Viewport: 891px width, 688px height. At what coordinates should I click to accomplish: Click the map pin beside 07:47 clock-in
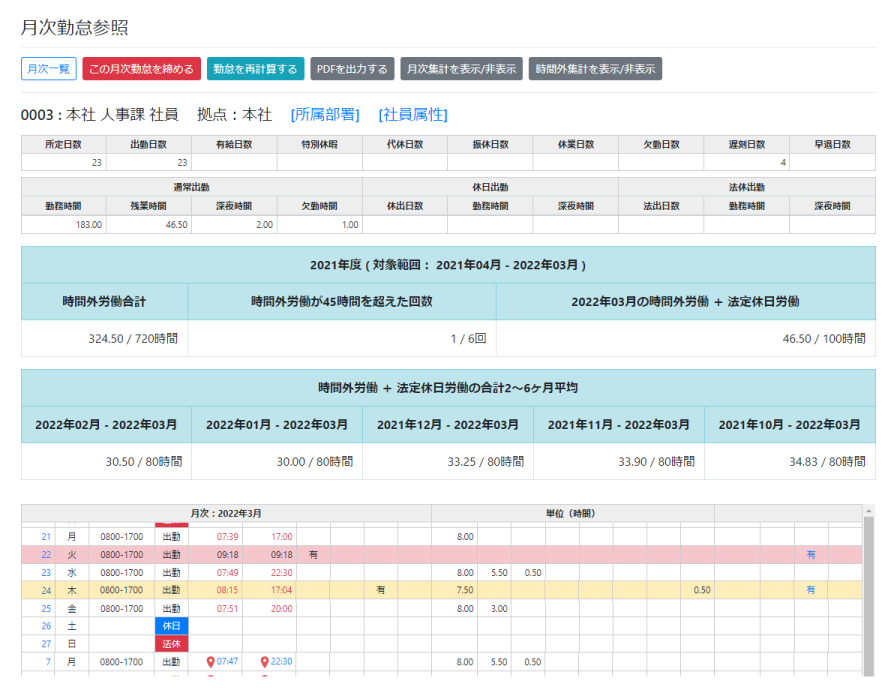pos(210,662)
